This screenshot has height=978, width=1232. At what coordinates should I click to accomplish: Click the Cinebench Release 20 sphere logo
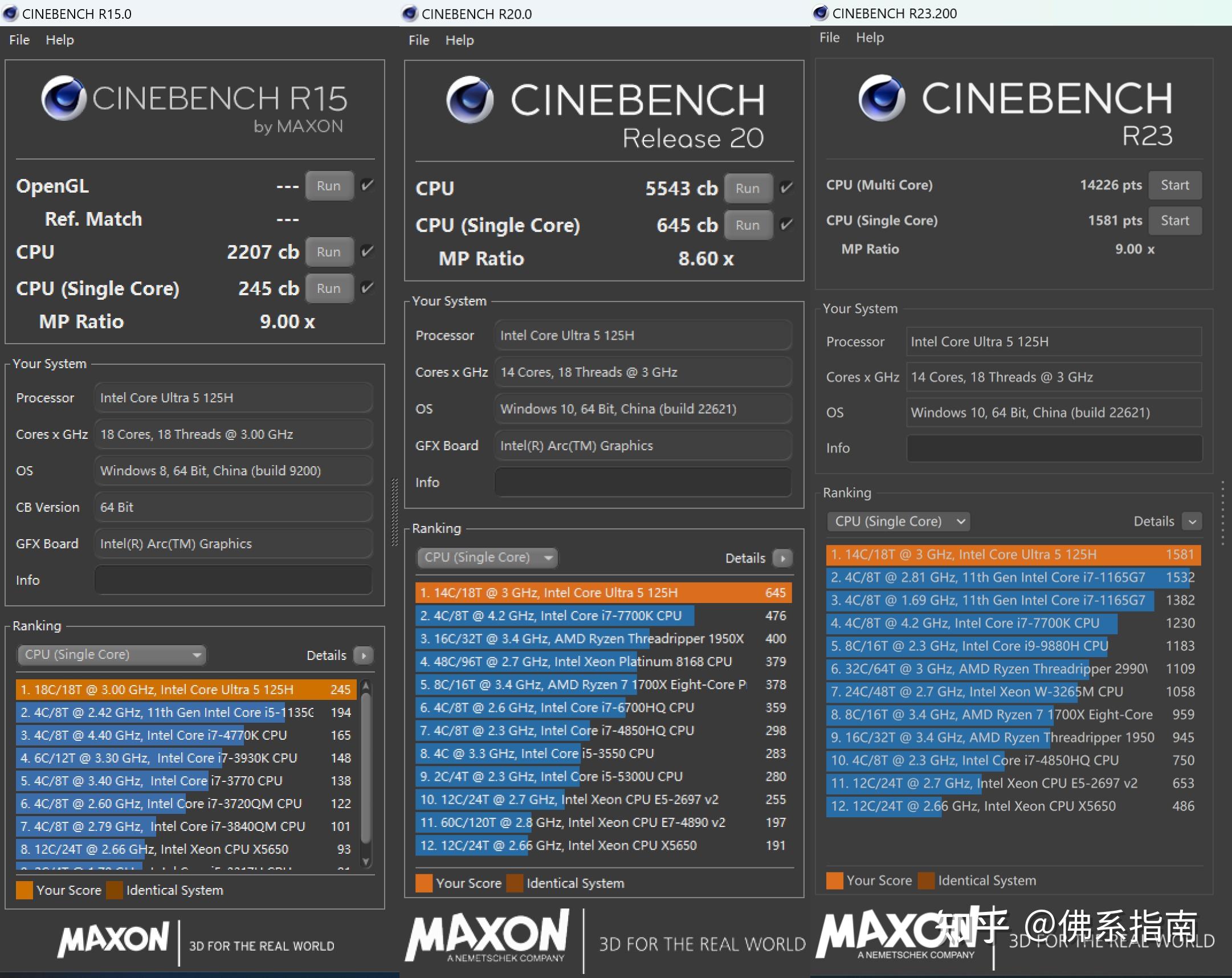coord(470,100)
